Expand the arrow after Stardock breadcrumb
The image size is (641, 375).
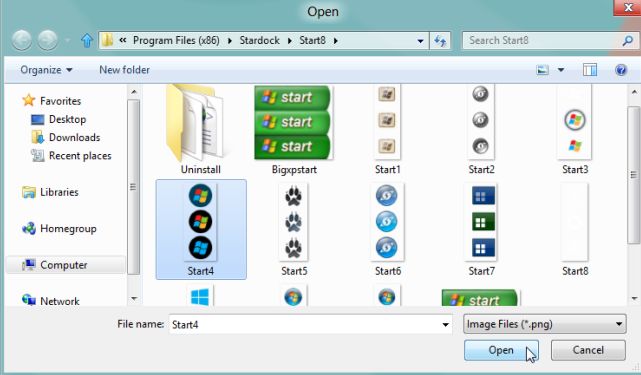point(289,40)
